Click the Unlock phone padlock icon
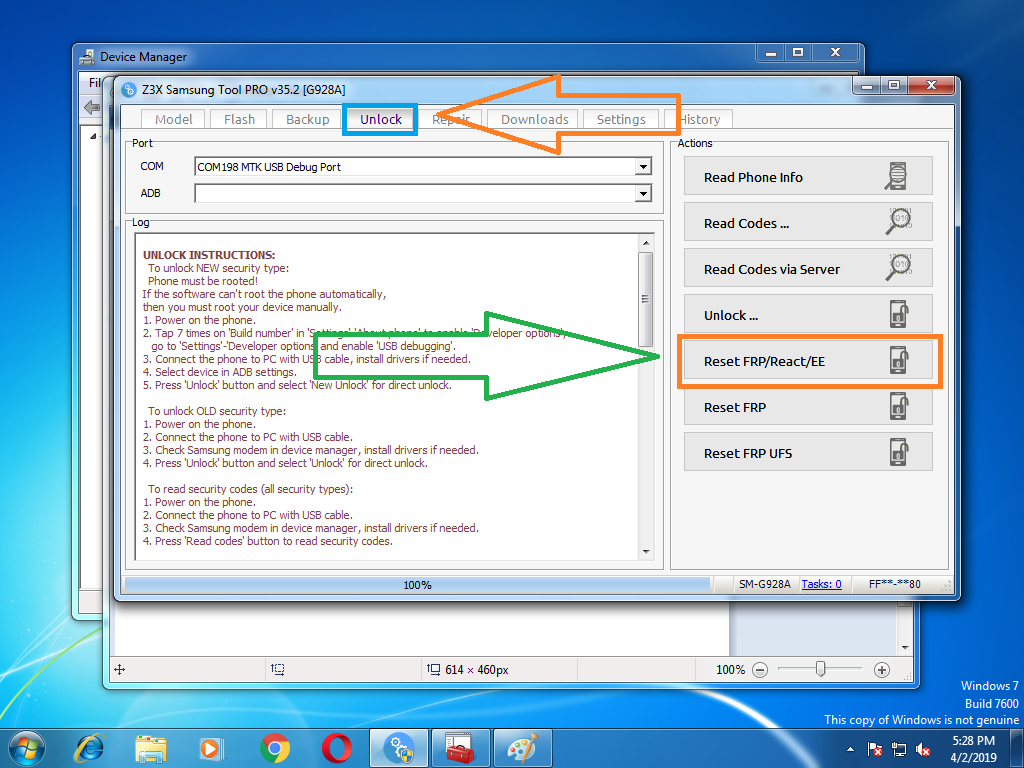The image size is (1024, 768). [899, 314]
